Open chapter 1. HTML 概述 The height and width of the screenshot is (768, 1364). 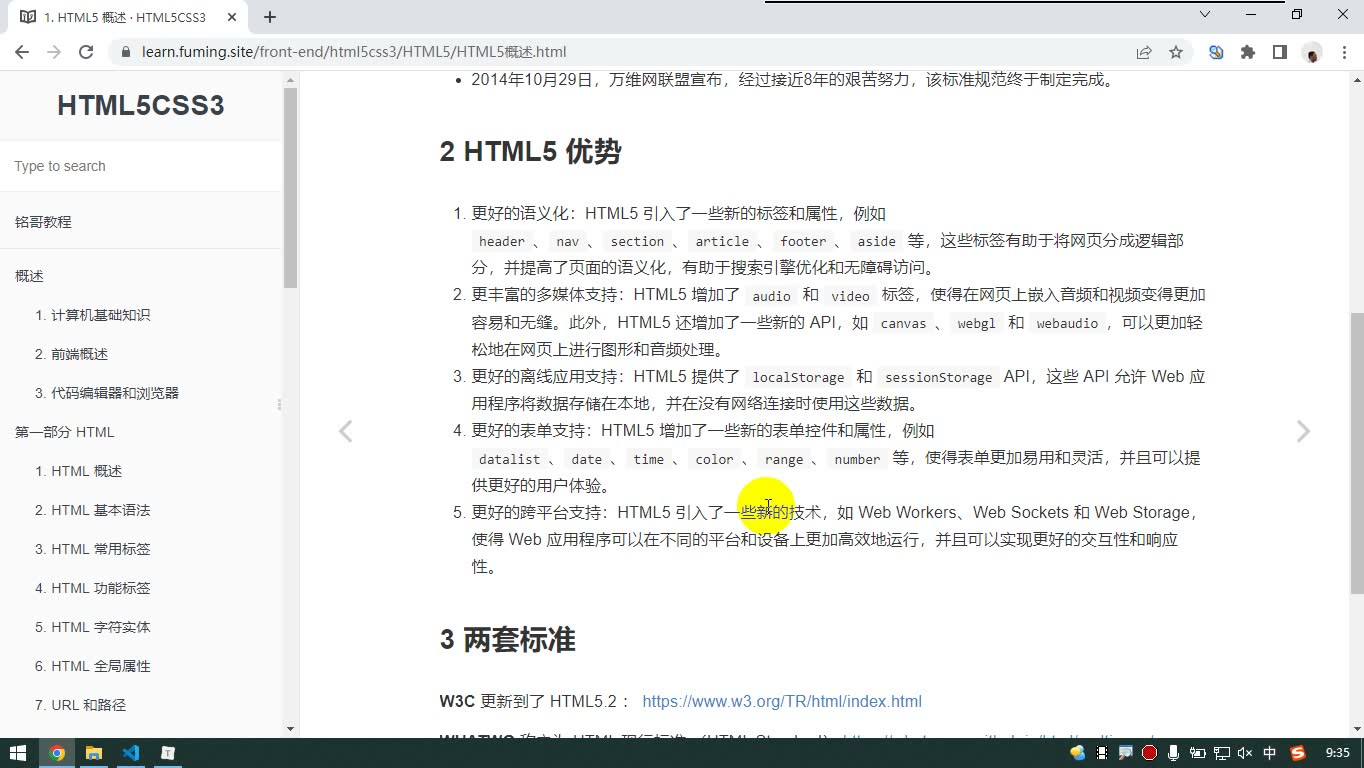79,471
